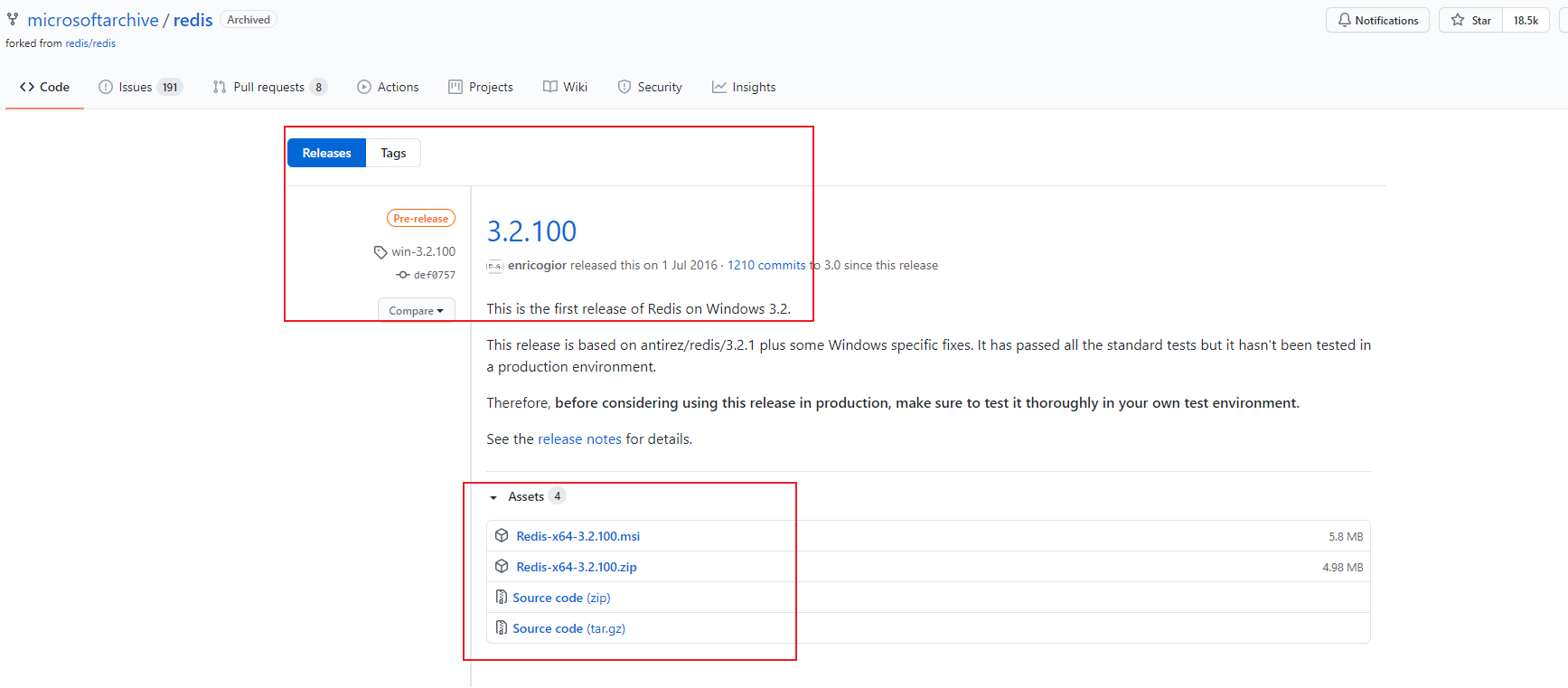Click the file icon for Source code (tar.gz)
Screen dimensions: 1568x688
[x=501, y=627]
